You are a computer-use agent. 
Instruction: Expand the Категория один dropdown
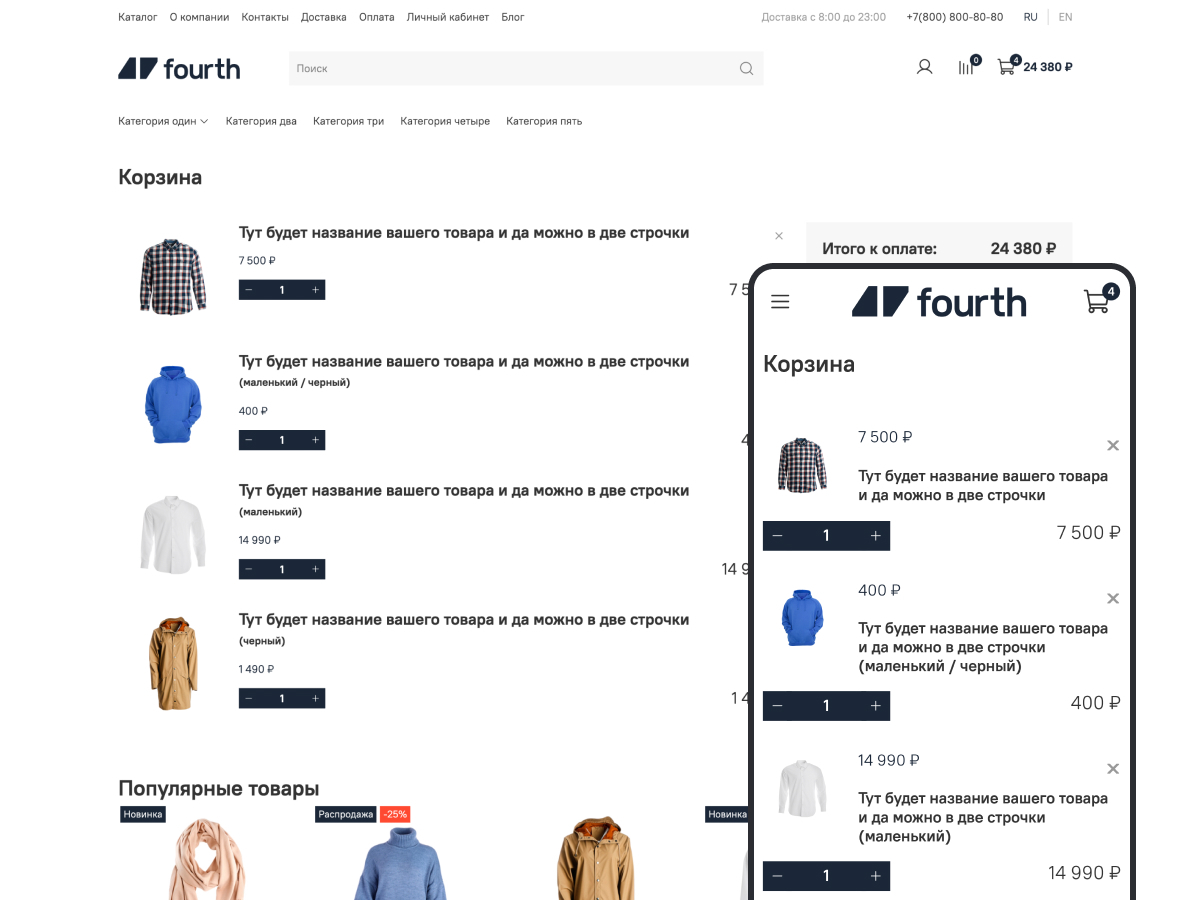click(x=163, y=121)
